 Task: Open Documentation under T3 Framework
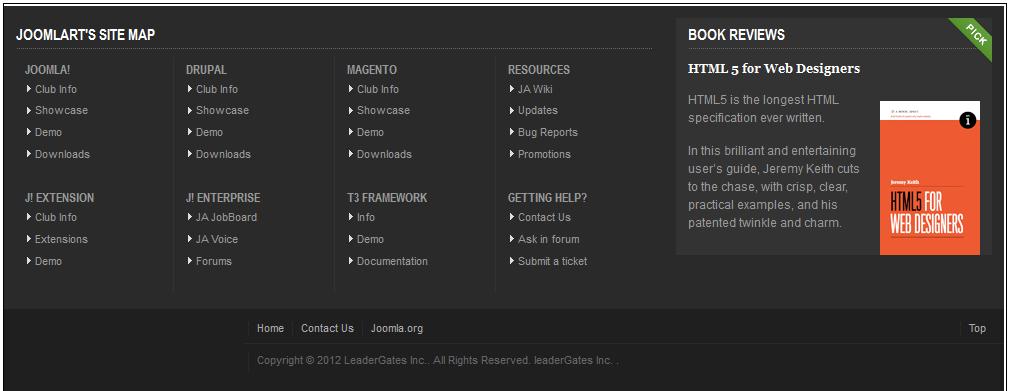pos(392,261)
